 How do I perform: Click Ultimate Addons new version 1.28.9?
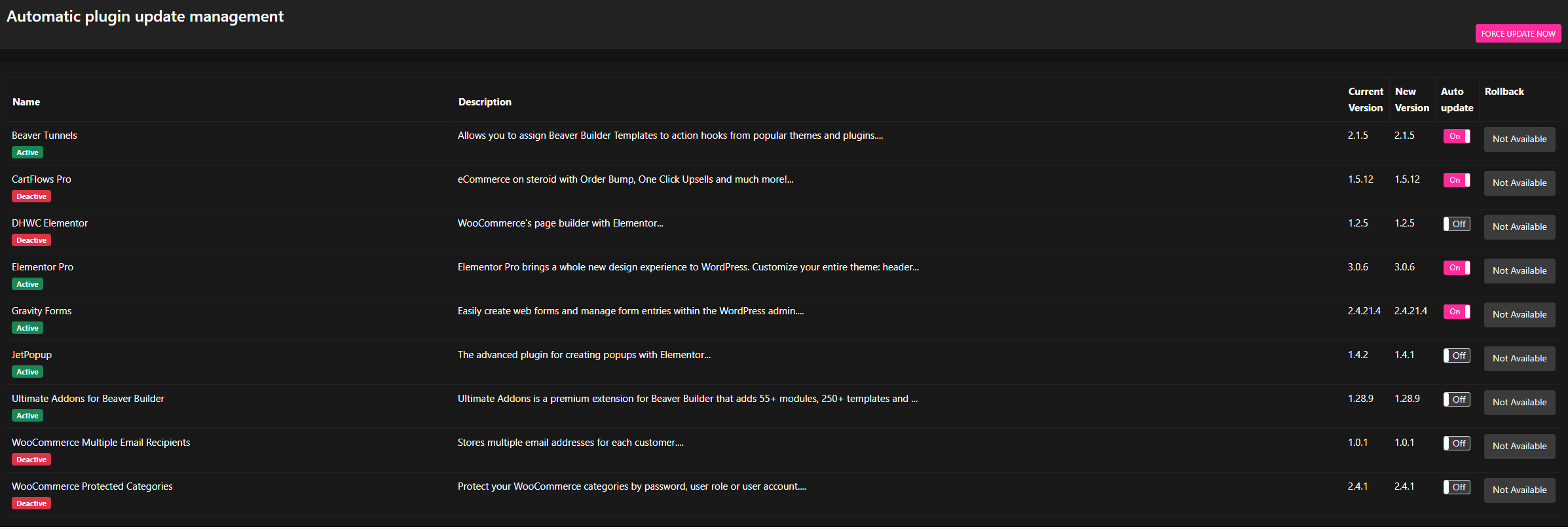coord(1407,399)
